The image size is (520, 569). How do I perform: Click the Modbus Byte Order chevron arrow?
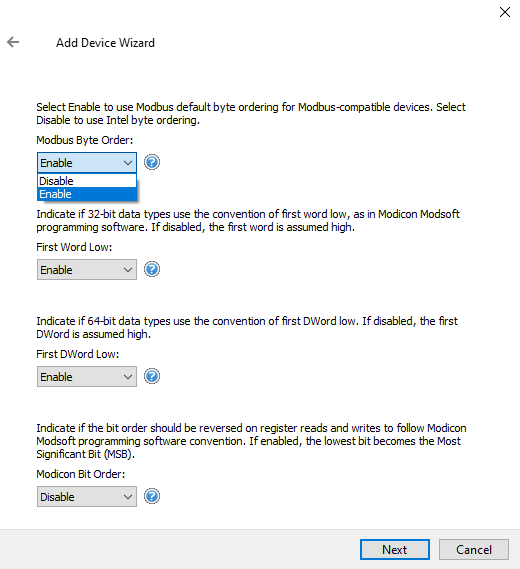tap(128, 163)
